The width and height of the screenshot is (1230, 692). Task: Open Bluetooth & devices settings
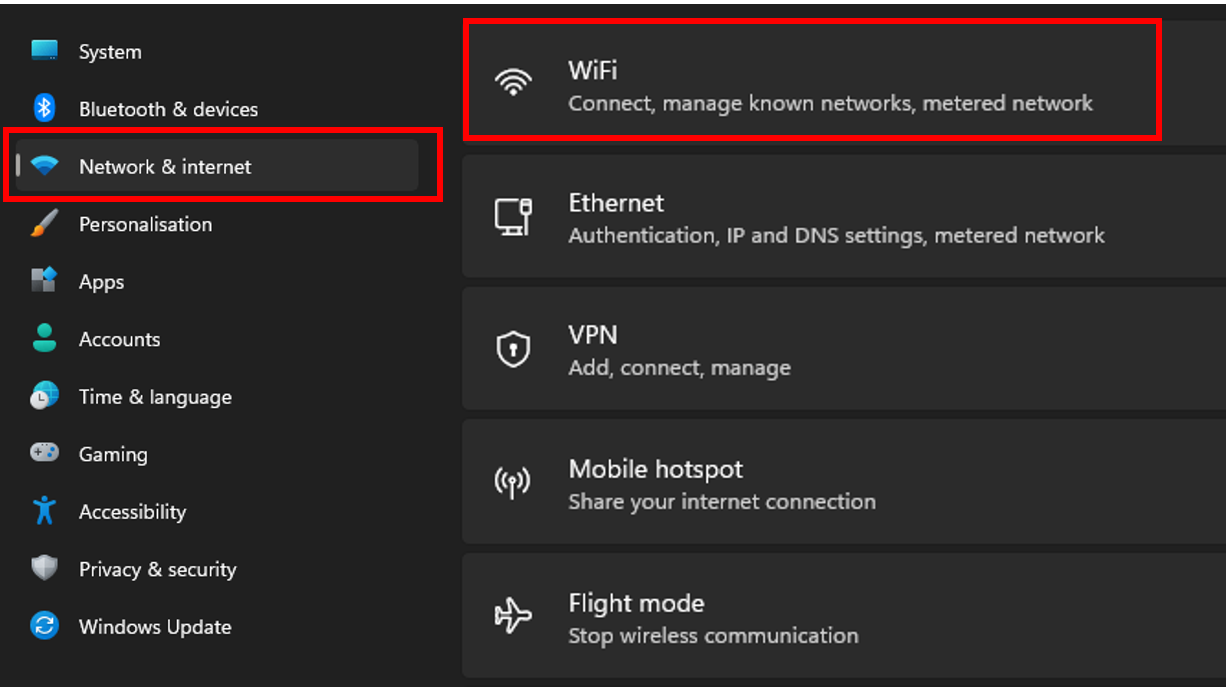168,109
